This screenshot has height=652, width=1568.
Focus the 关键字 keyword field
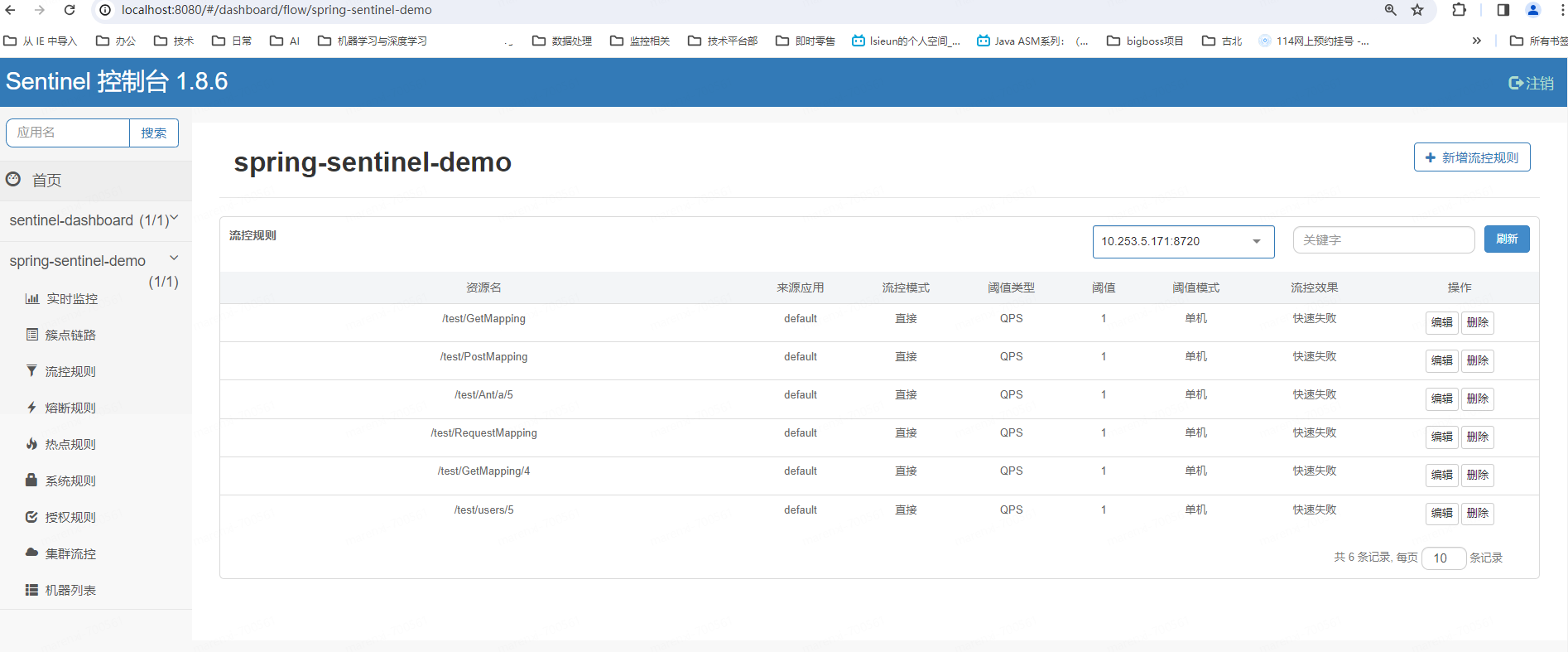coord(1383,240)
